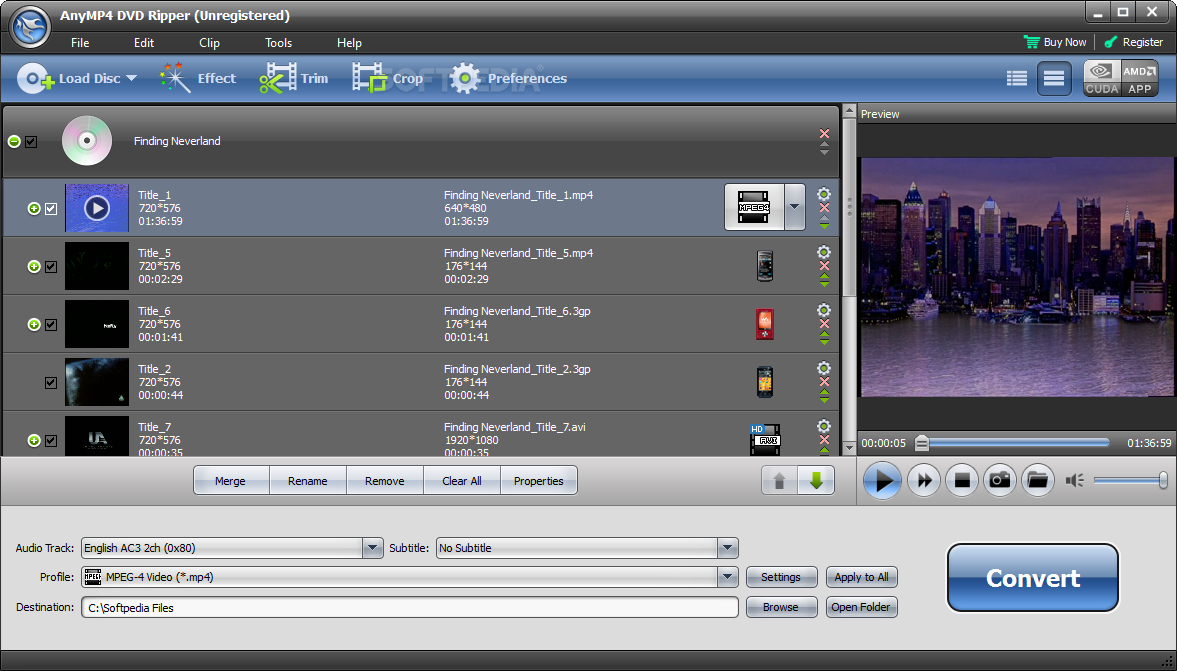Viewport: 1177px width, 671px height.
Task: Open settings gear for Title_1
Action: click(823, 194)
